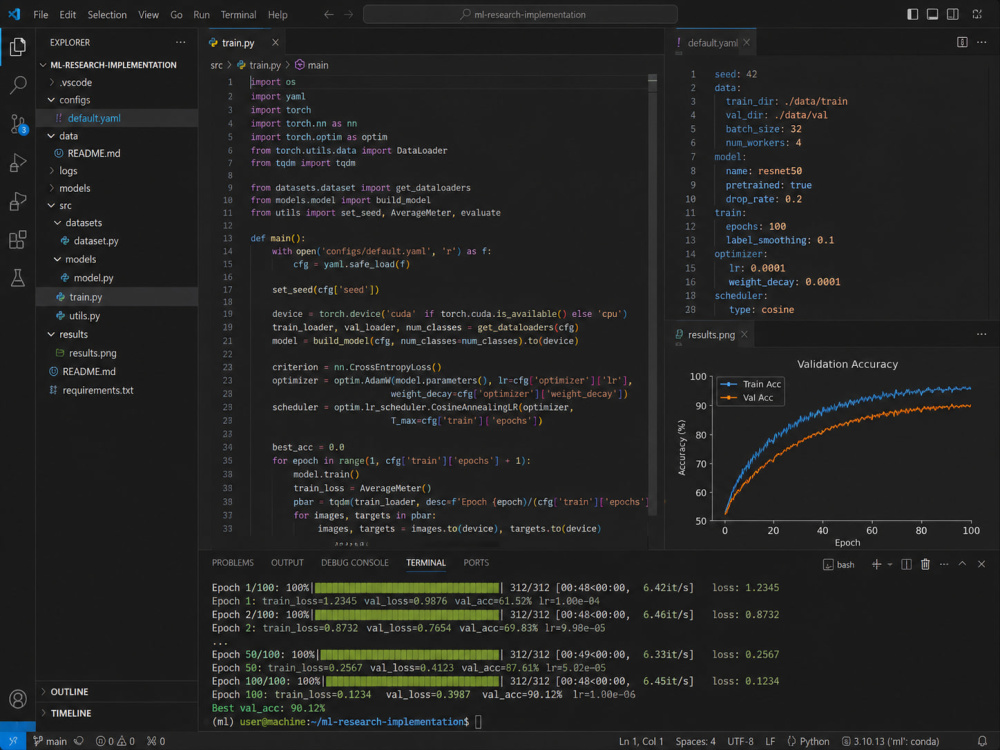Switch to the OUTPUT tab
The image size is (1000, 750).
[287, 562]
